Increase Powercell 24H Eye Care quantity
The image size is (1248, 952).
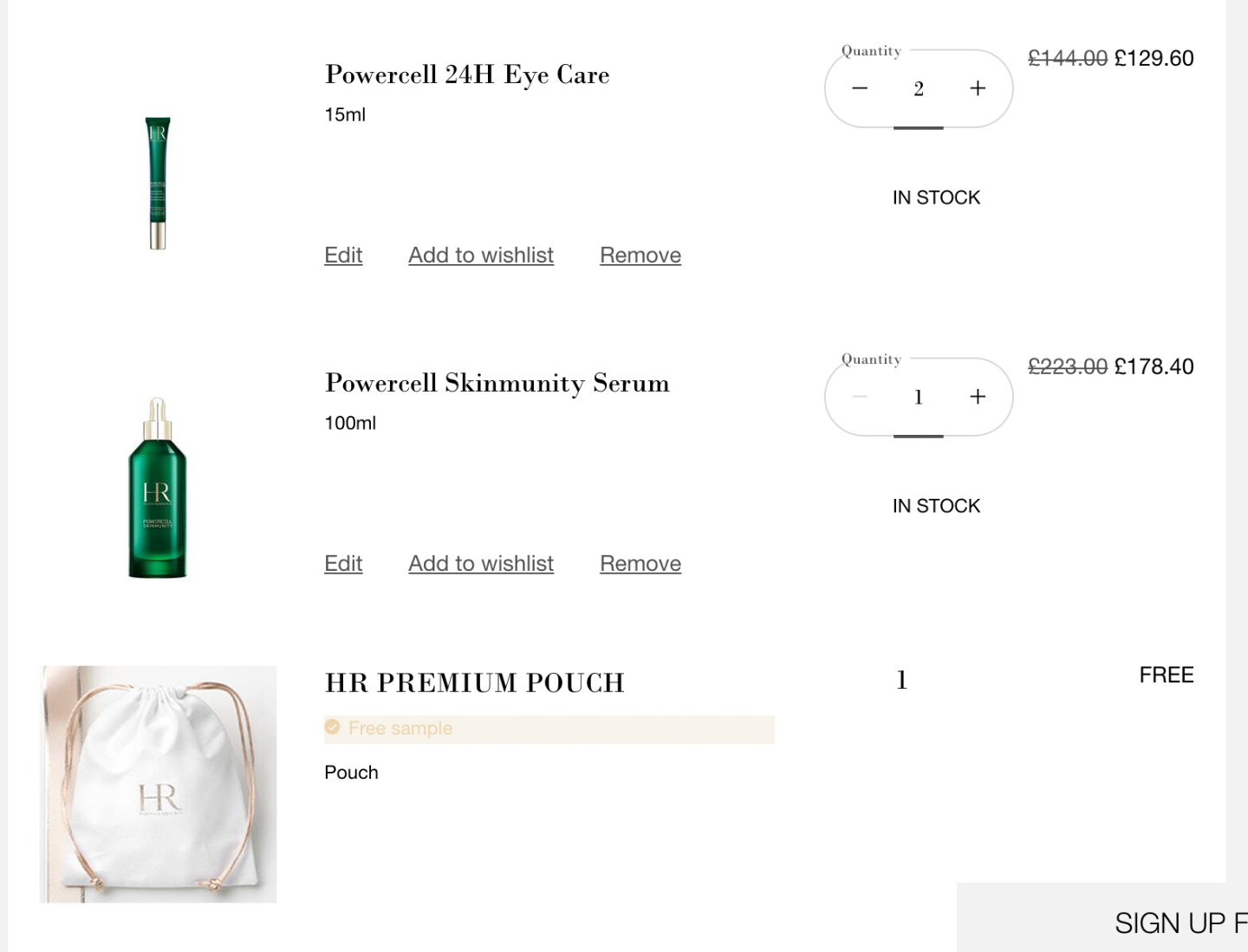[978, 88]
